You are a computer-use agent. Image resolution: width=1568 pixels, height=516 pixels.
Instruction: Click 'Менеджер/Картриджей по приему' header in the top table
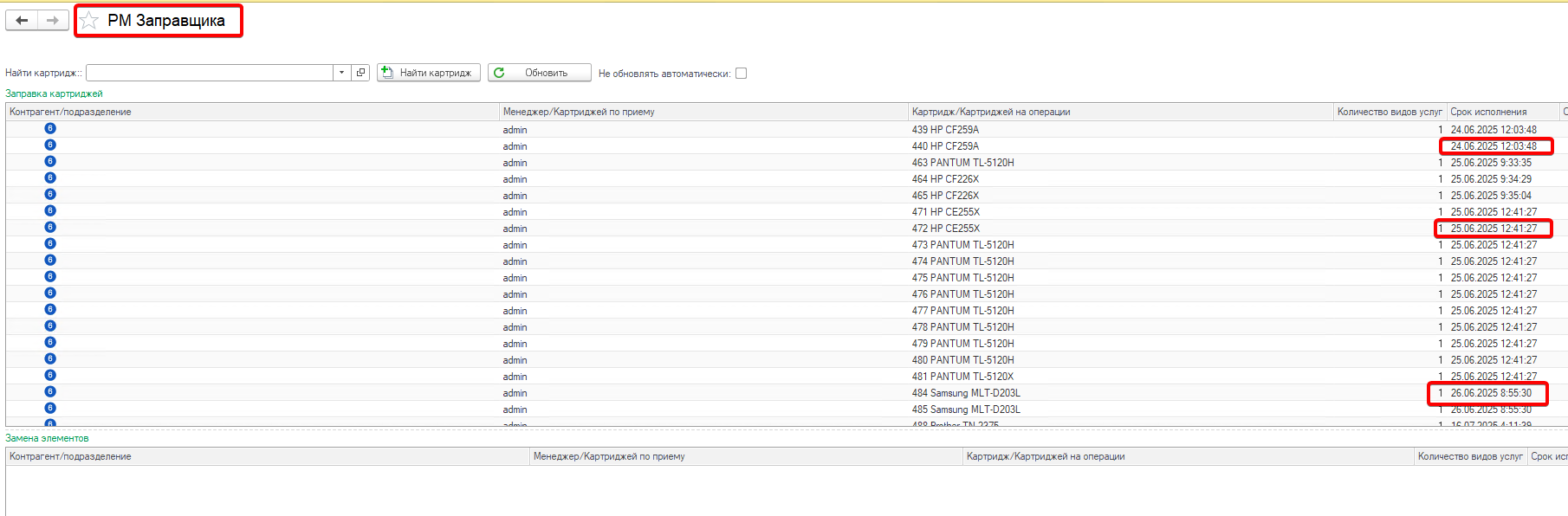click(579, 112)
